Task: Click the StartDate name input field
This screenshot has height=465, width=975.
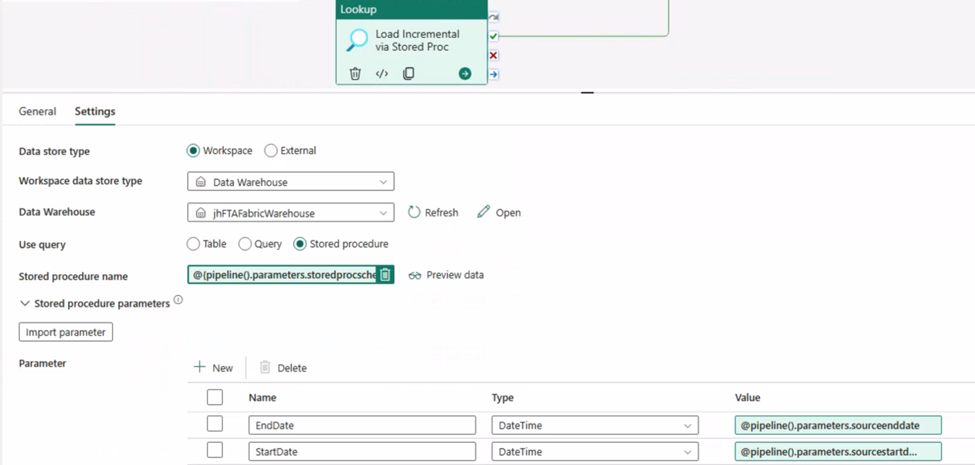Action: click(363, 451)
